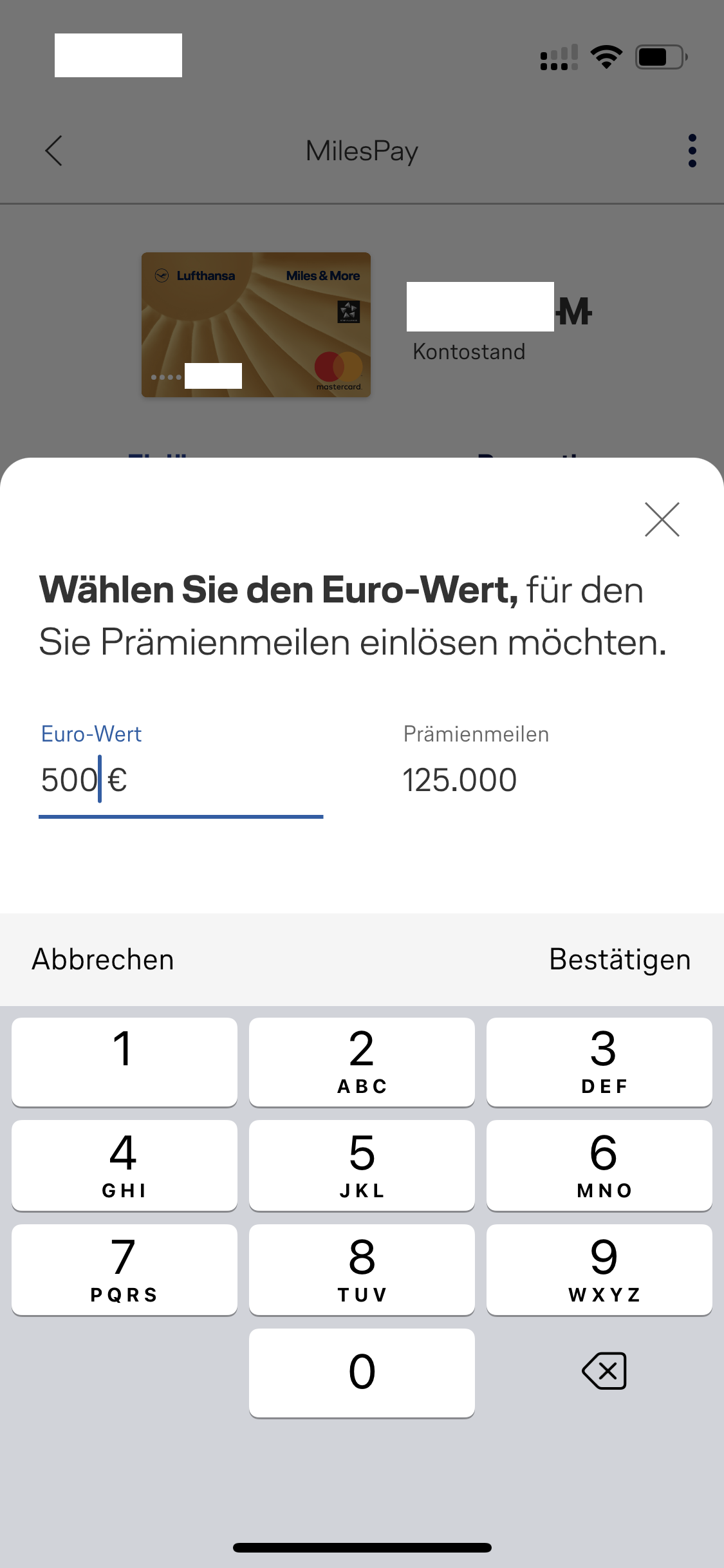The width and height of the screenshot is (724, 1568).
Task: Tap Abbrechen to cancel entry
Action: coord(103,960)
